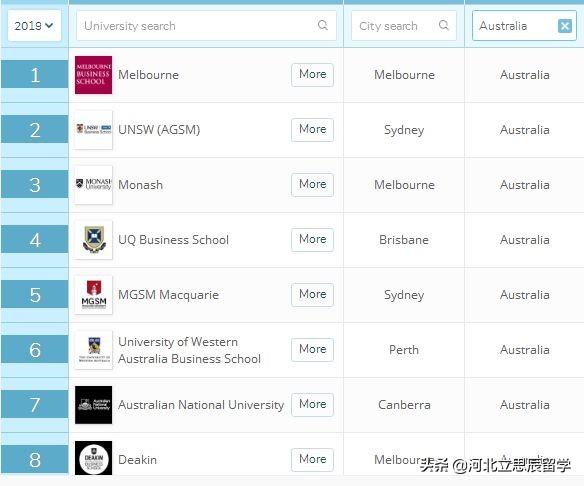
Task: Click rank number 7 cell
Action: pos(35,405)
